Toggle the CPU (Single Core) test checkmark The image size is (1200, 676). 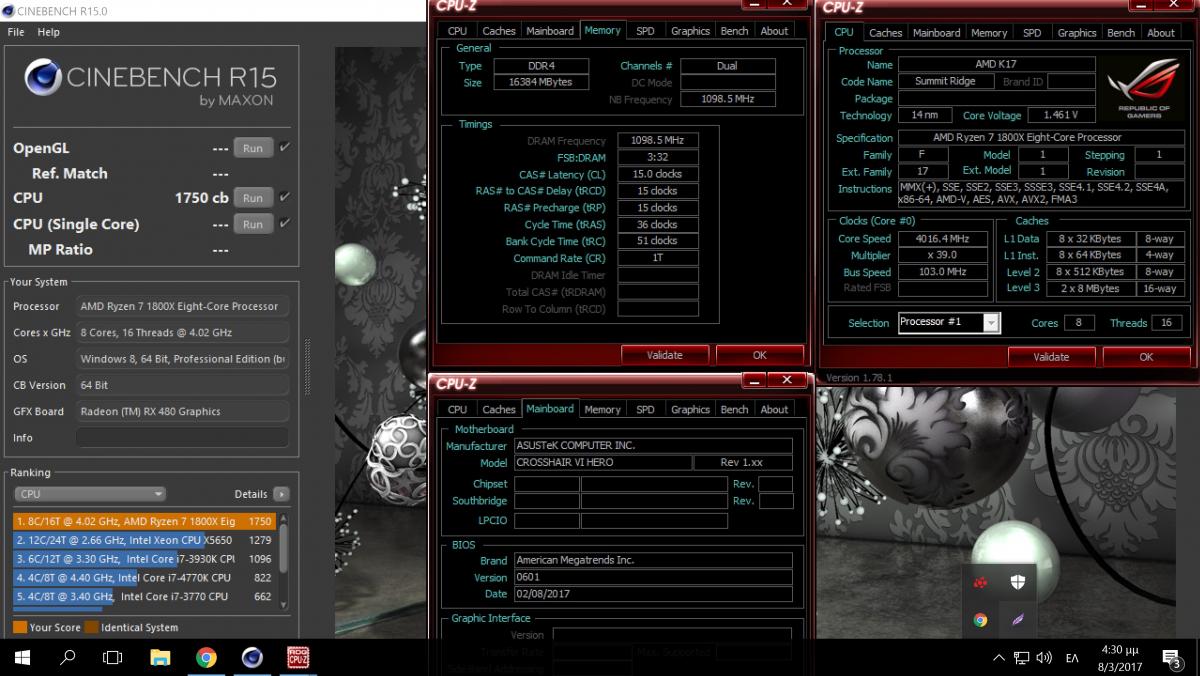click(284, 224)
